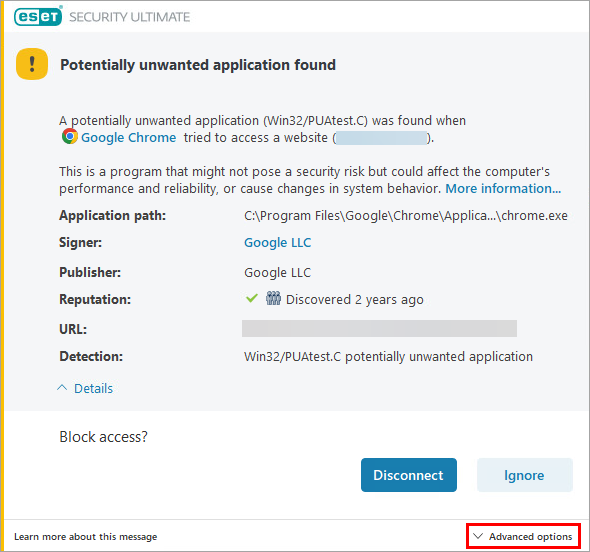Click the Google Chrome logo icon
Screen dimensions: 590x552
coord(70,137)
